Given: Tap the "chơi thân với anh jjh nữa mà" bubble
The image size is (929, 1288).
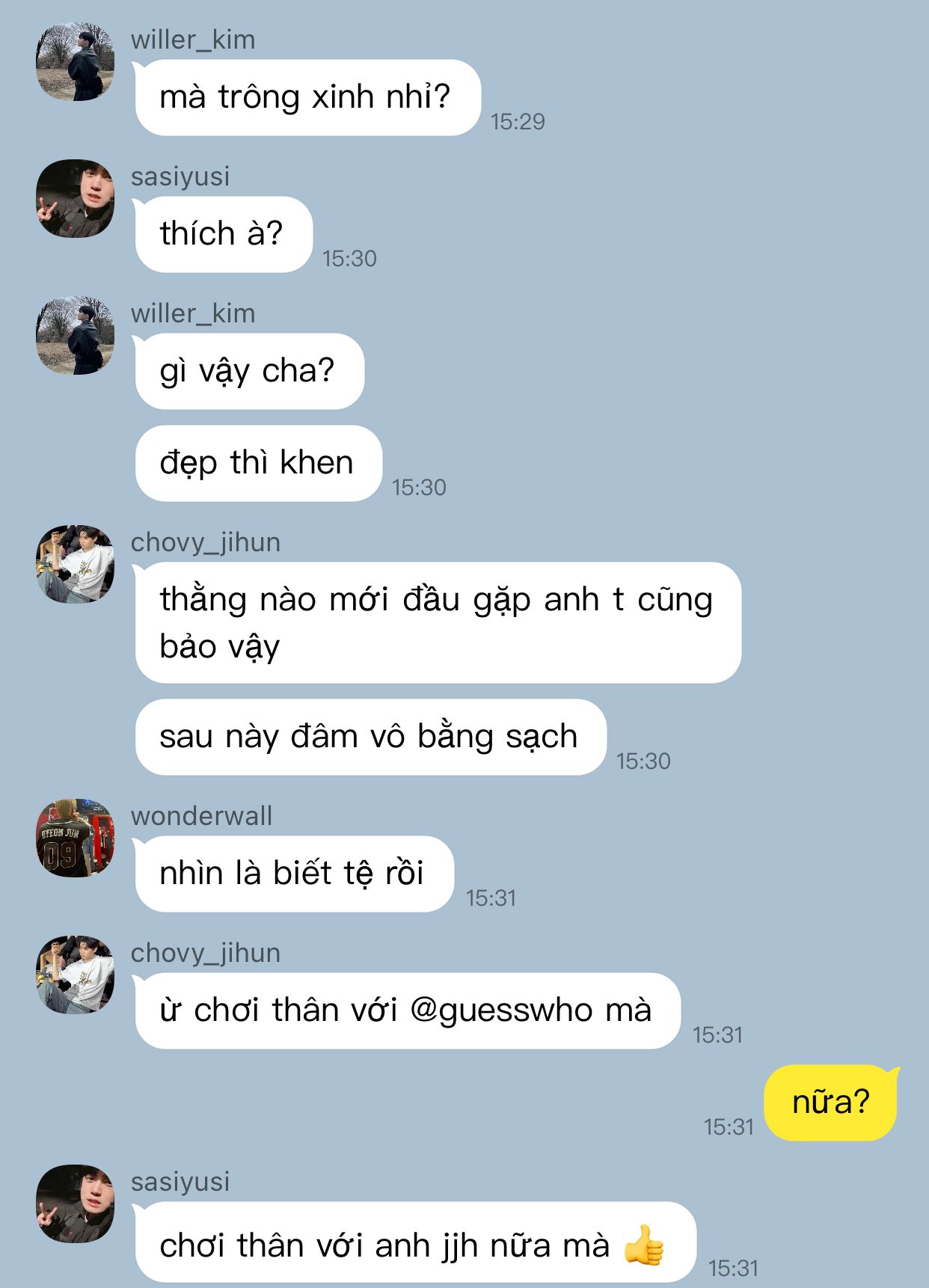Looking at the screenshot, I should pyautogui.click(x=415, y=1243).
